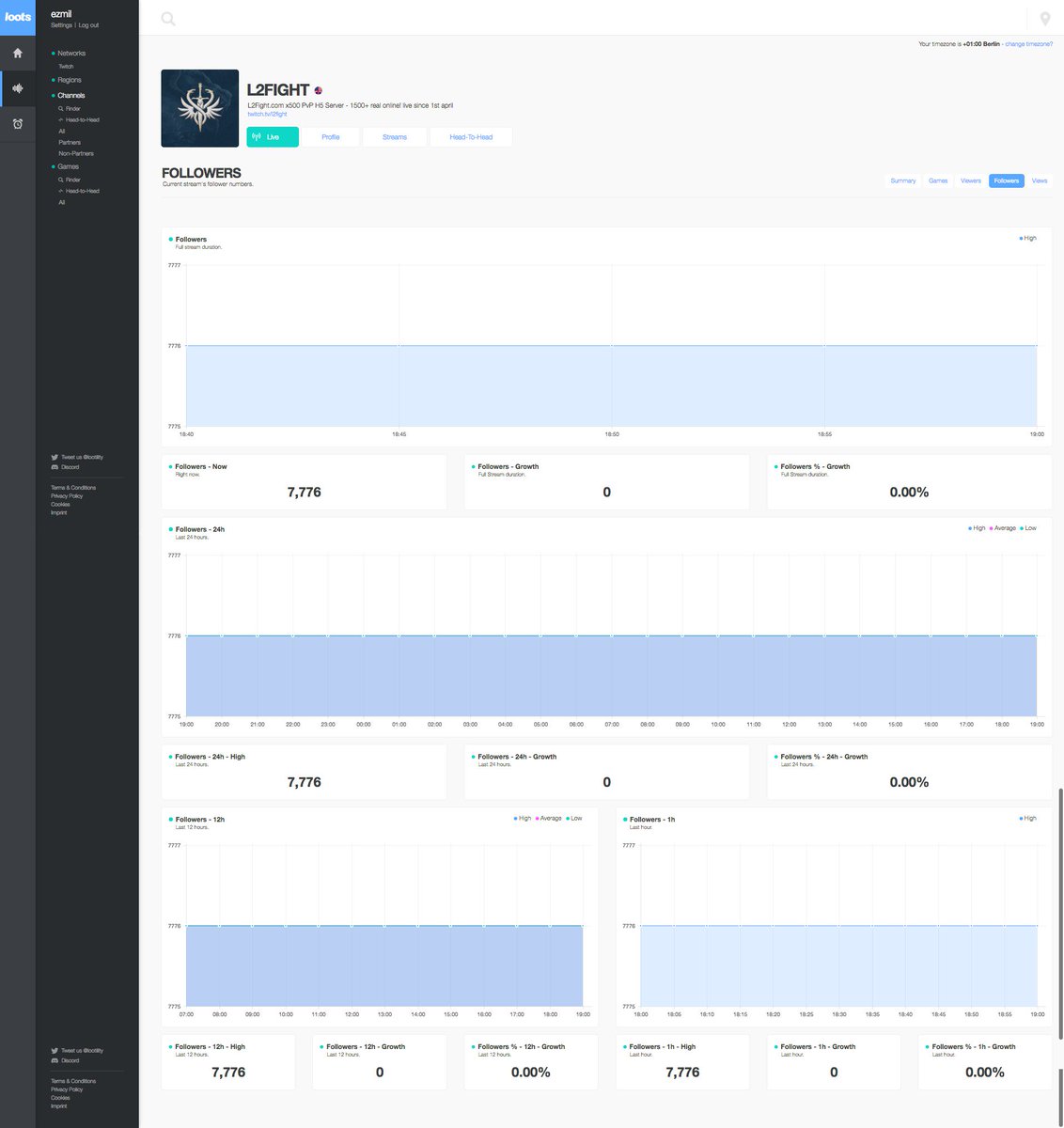
Task: Toggle Average series in Followers 12h chart
Action: pos(549,819)
